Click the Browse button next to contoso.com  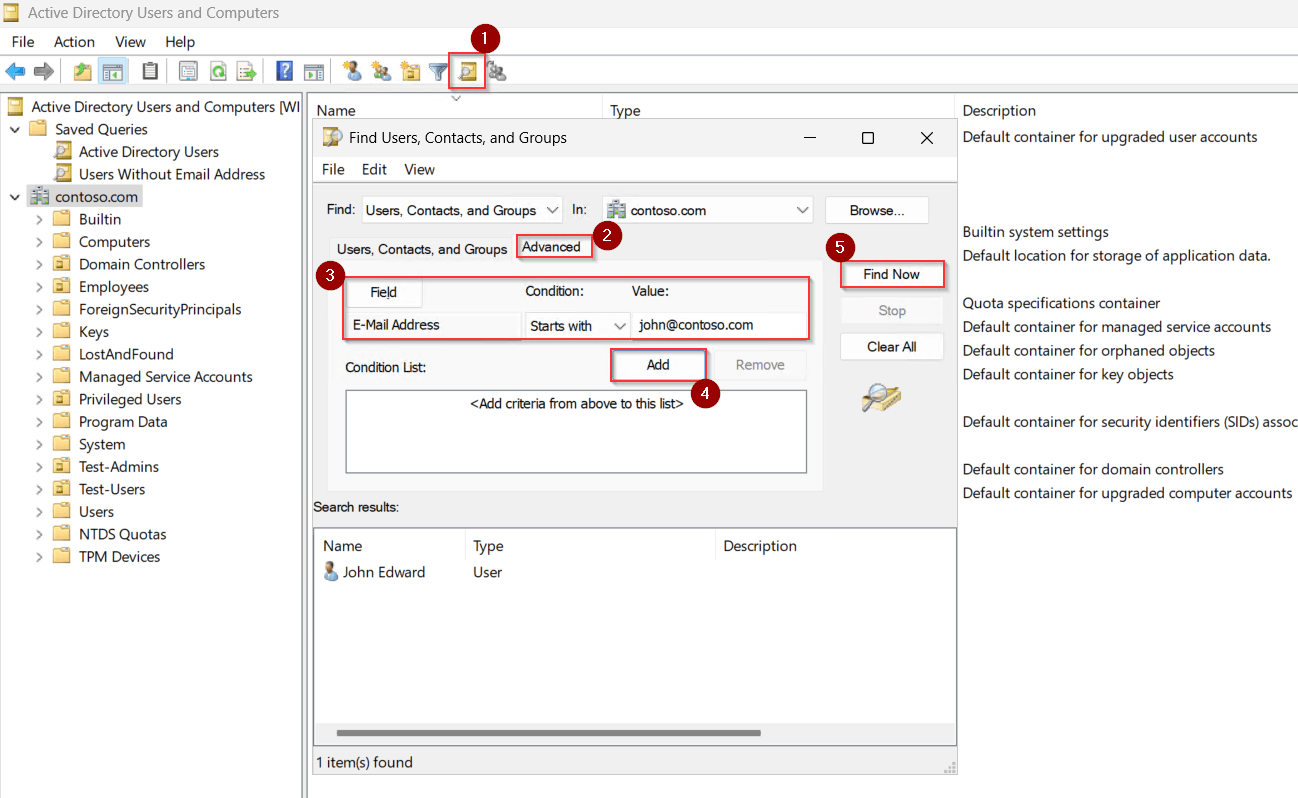coord(876,210)
